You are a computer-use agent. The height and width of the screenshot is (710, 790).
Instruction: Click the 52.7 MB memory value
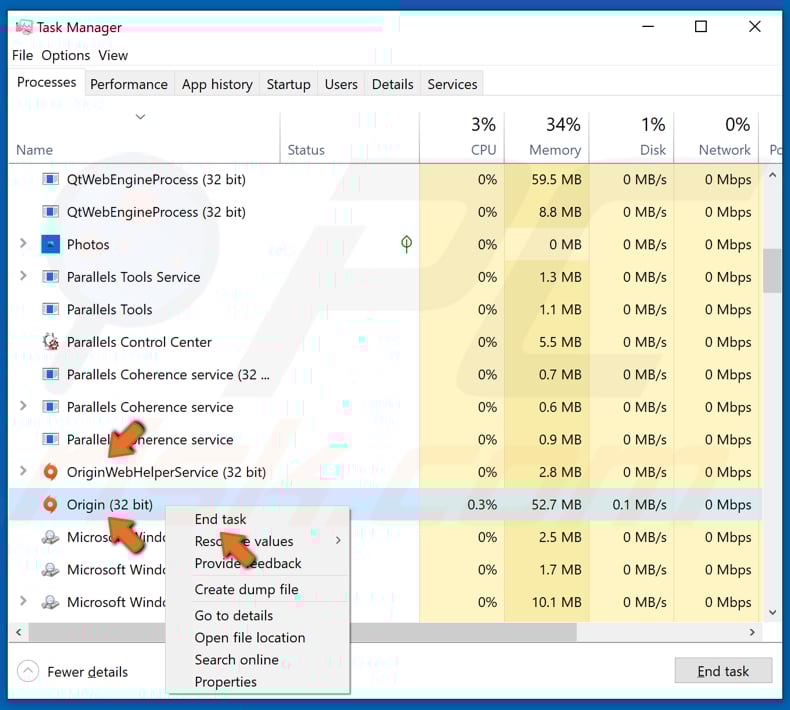(556, 504)
